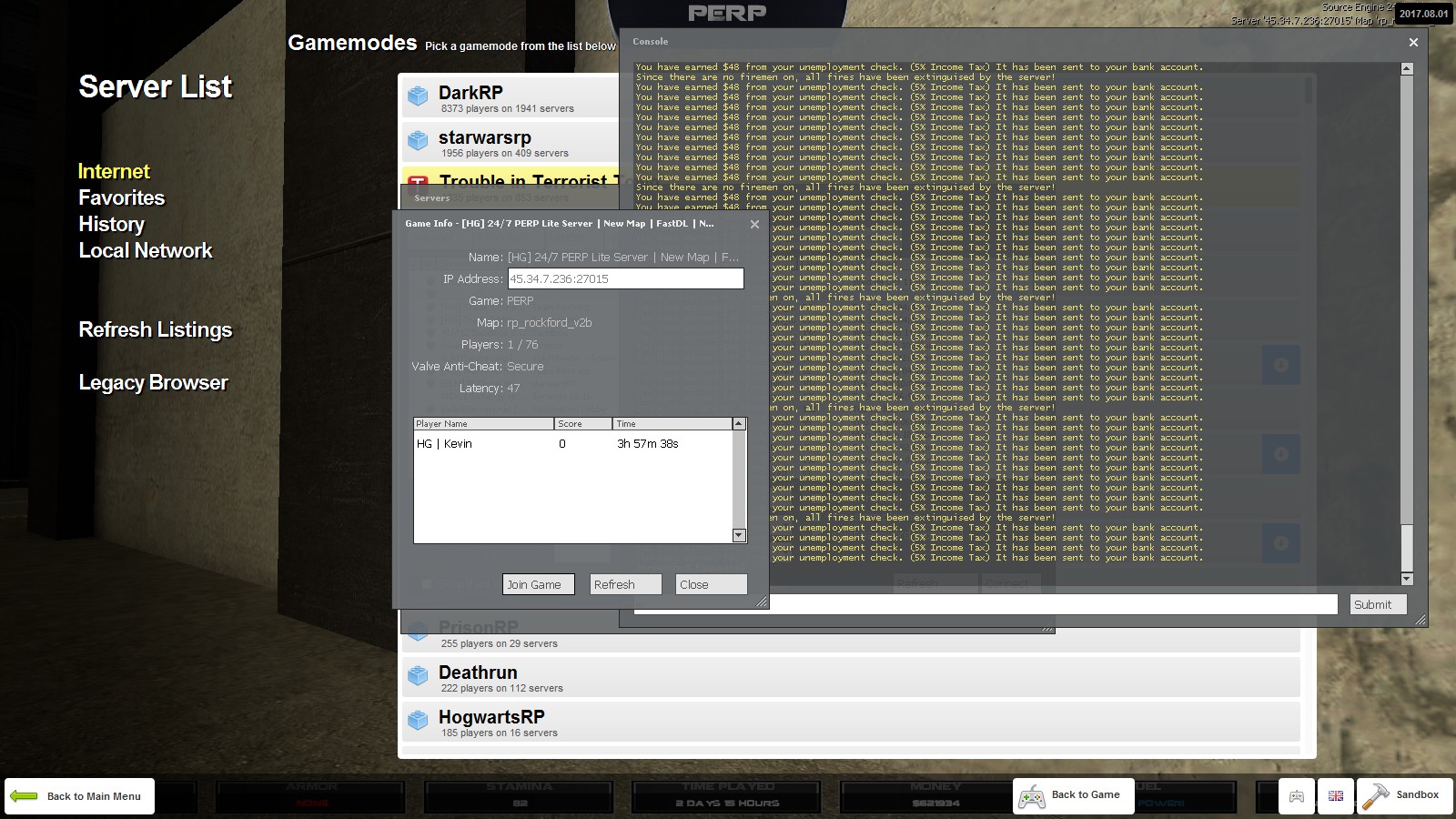The width and height of the screenshot is (1456, 819).
Task: Click the player list scroll-up arrow
Action: click(x=739, y=424)
